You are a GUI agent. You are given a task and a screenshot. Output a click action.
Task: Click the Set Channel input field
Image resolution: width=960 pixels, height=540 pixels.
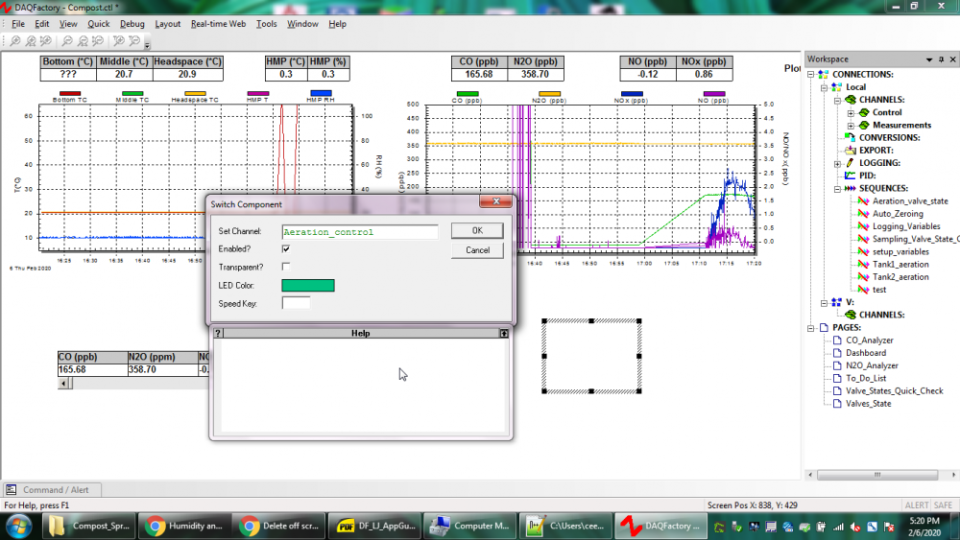(360, 231)
